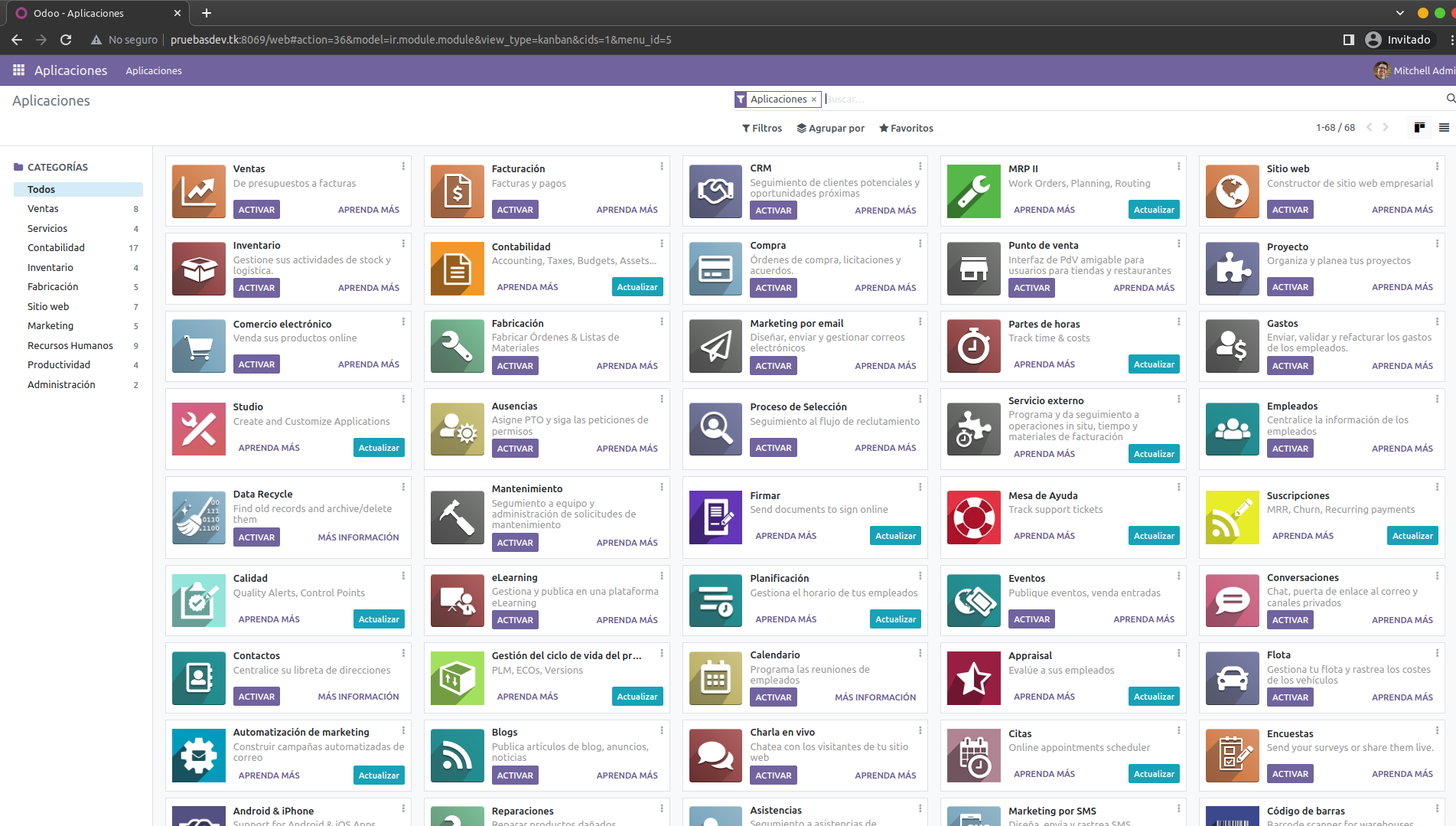Switch to list view

pos(1444,127)
